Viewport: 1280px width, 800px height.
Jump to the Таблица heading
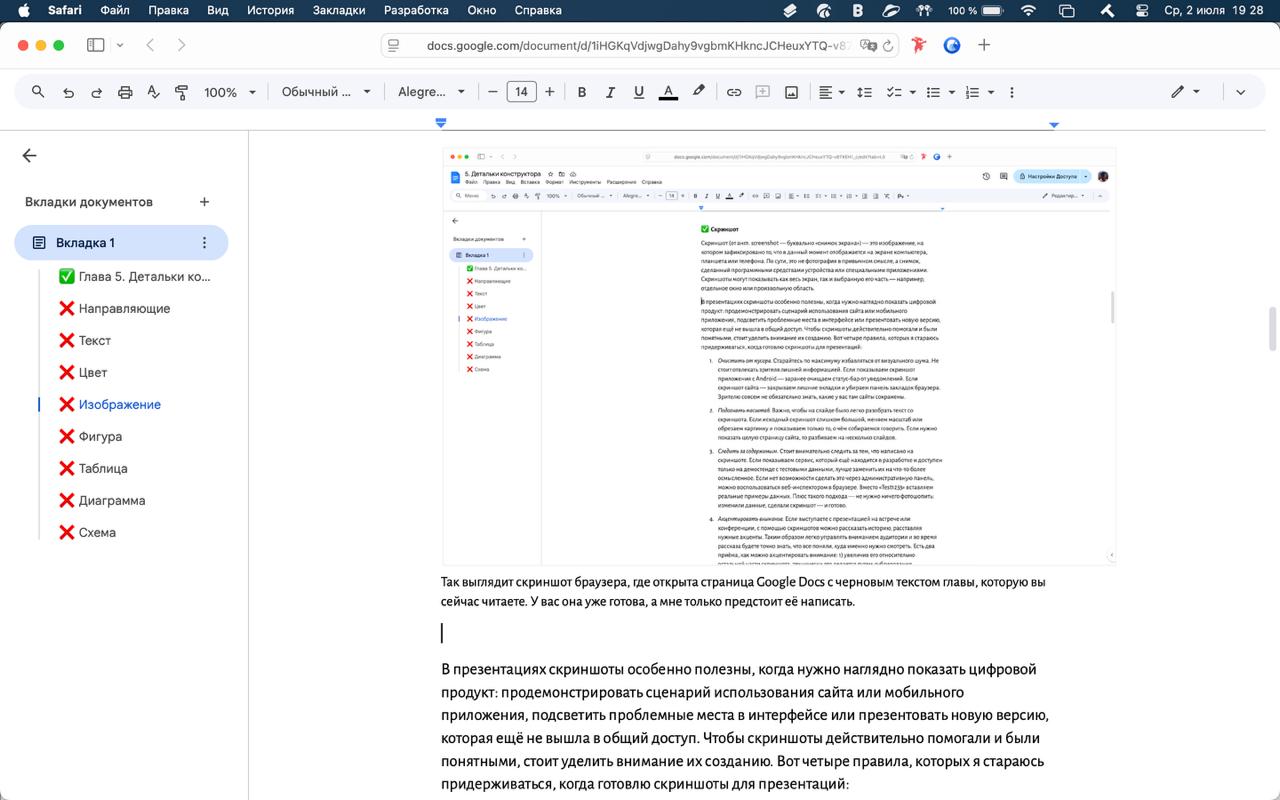[93, 469]
